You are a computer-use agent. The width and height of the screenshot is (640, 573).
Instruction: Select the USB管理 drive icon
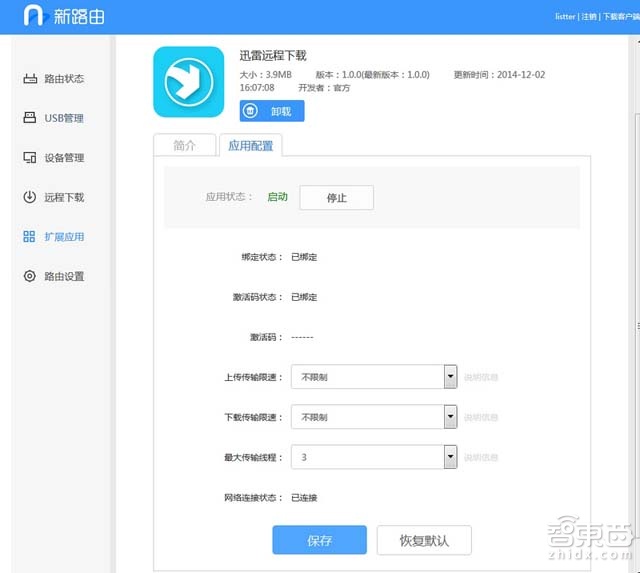pyautogui.click(x=30, y=118)
